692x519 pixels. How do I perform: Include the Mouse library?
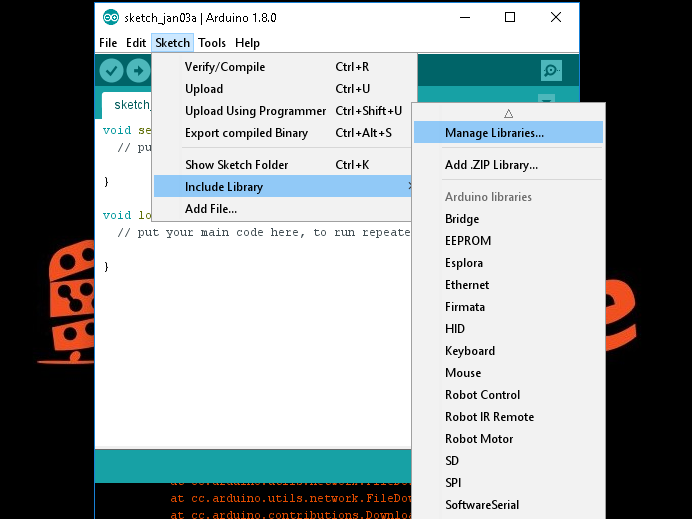508,373
